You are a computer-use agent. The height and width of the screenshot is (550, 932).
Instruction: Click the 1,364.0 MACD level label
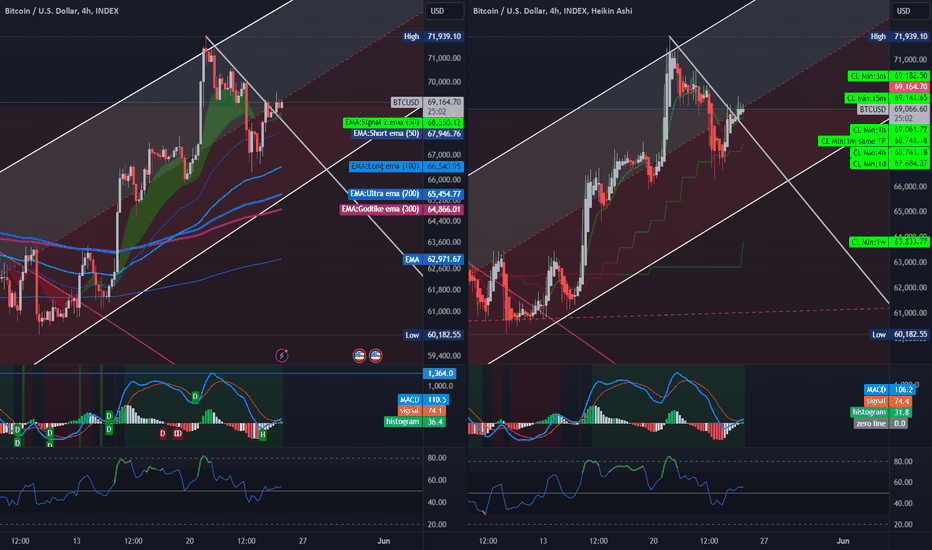pyautogui.click(x=440, y=373)
